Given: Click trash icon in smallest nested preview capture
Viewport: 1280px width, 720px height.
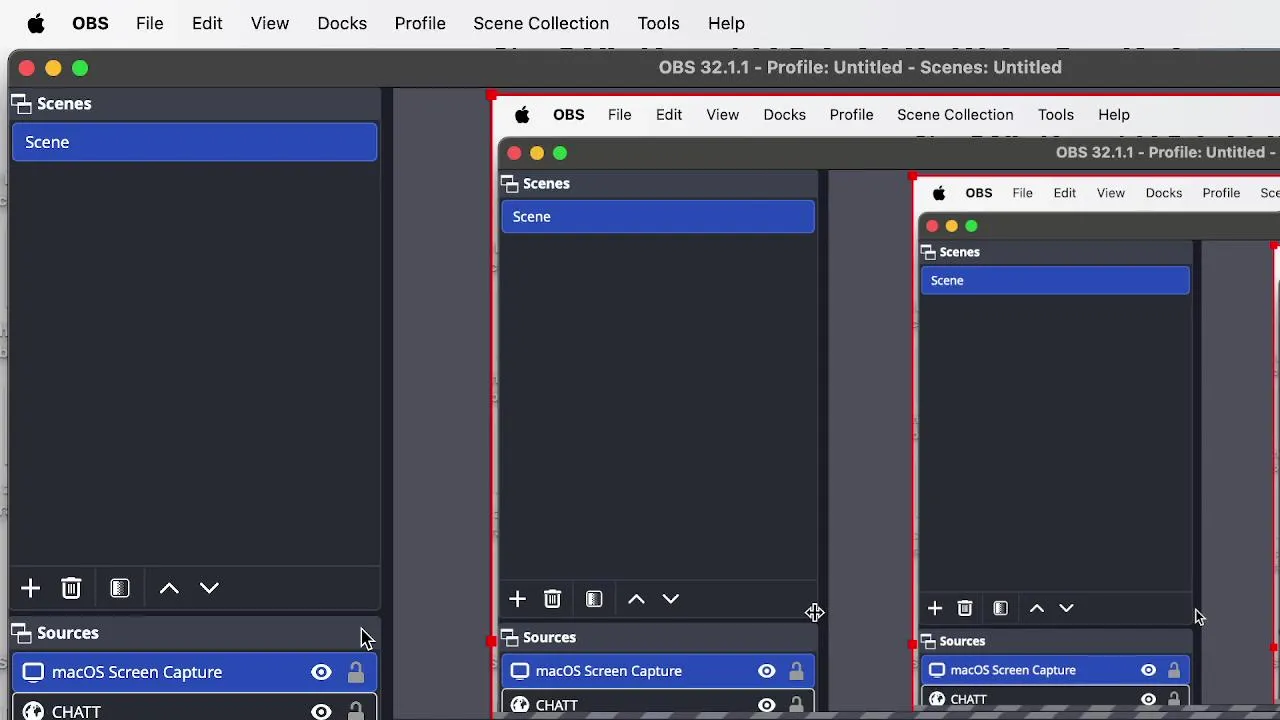Looking at the screenshot, I should (965, 608).
